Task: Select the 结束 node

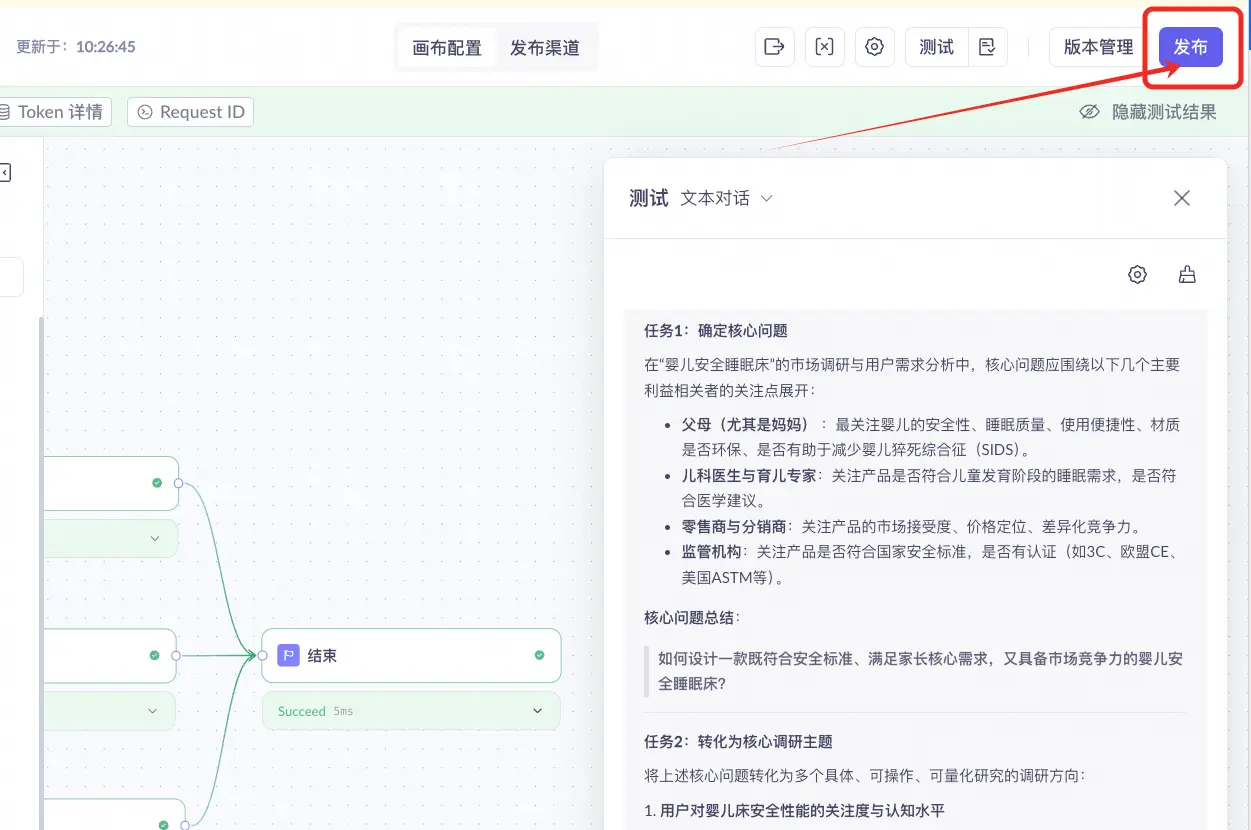Action: coord(411,655)
